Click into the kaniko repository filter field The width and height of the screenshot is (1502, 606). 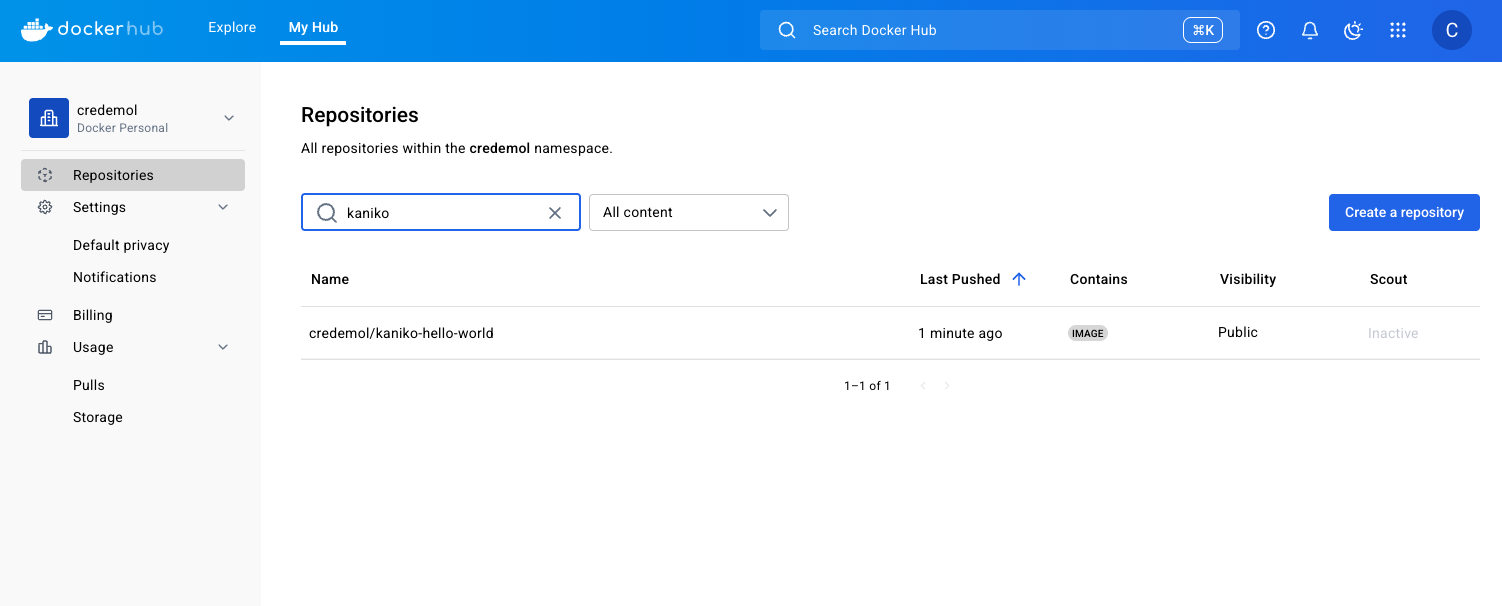pos(441,212)
